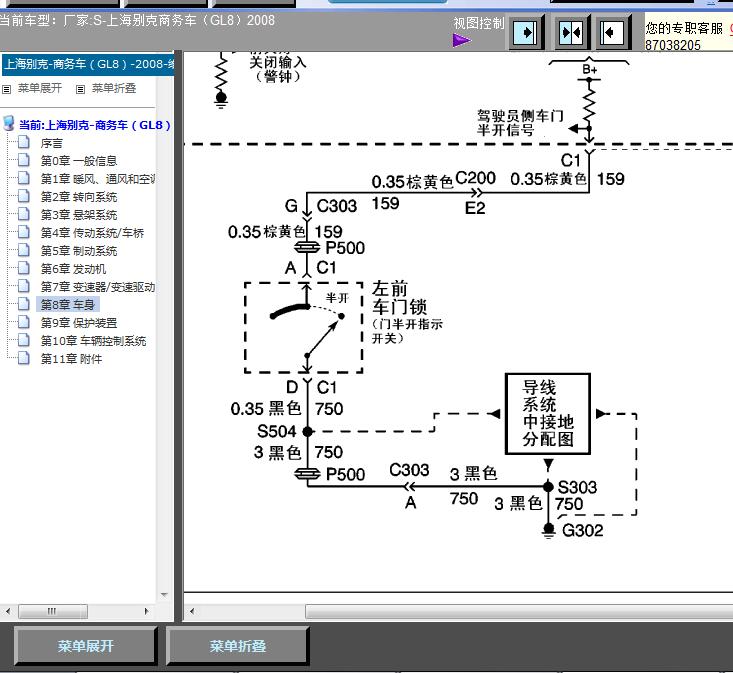Image resolution: width=733 pixels, height=673 pixels.
Task: Click splice label S303 in diagram
Action: pos(577,487)
